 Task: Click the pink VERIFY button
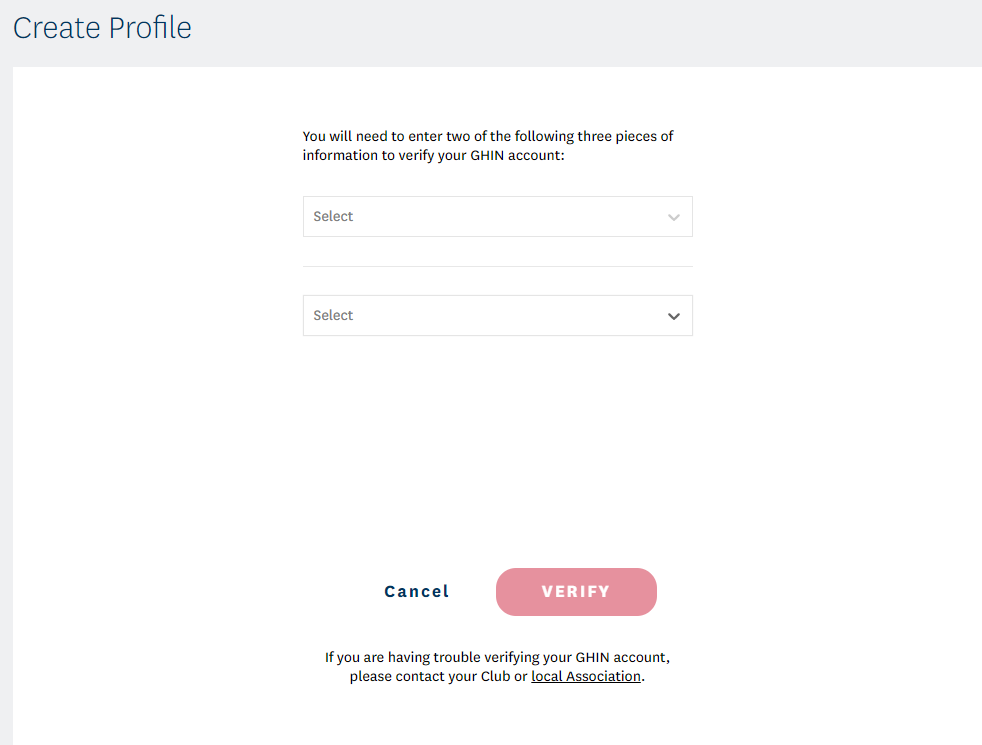pos(576,592)
